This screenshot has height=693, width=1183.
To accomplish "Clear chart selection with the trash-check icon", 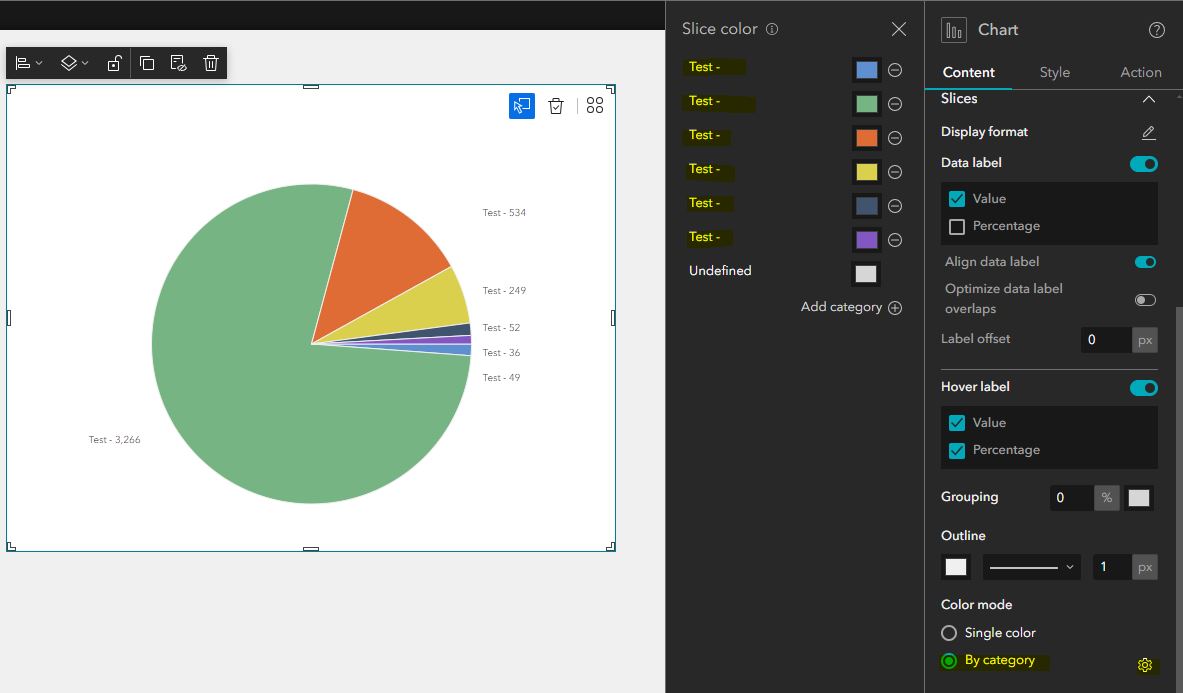I will 556,105.
